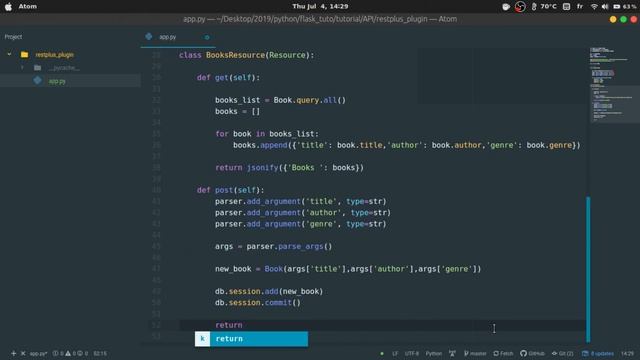The height and width of the screenshot is (360, 640).
Task: Open the OBS Studio tray icon
Action: [x=520, y=7]
